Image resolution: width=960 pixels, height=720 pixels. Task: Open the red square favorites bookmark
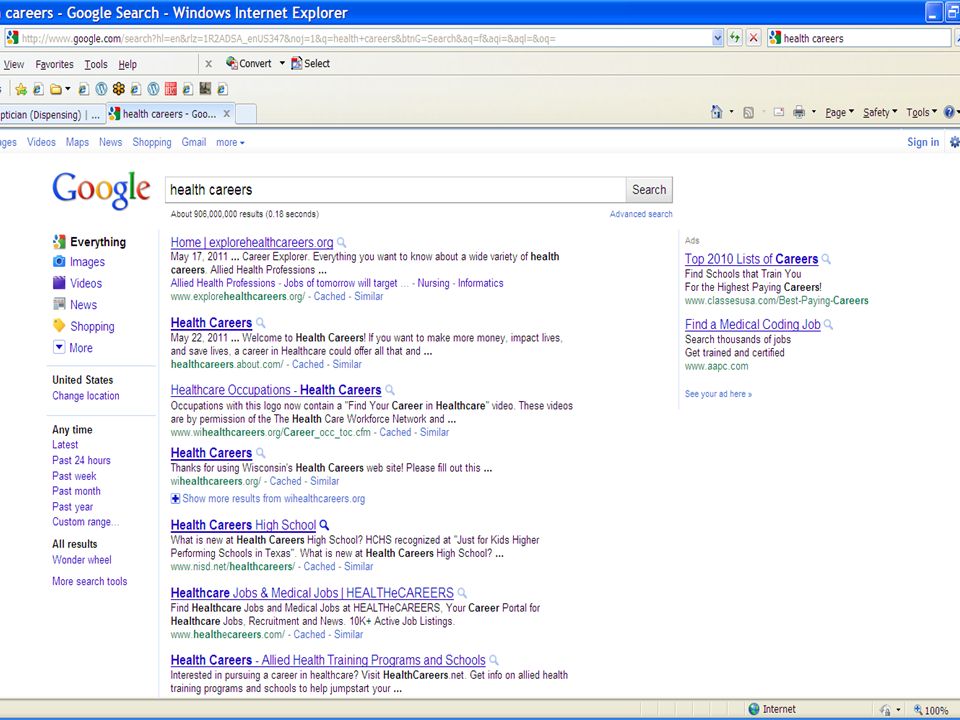(171, 89)
